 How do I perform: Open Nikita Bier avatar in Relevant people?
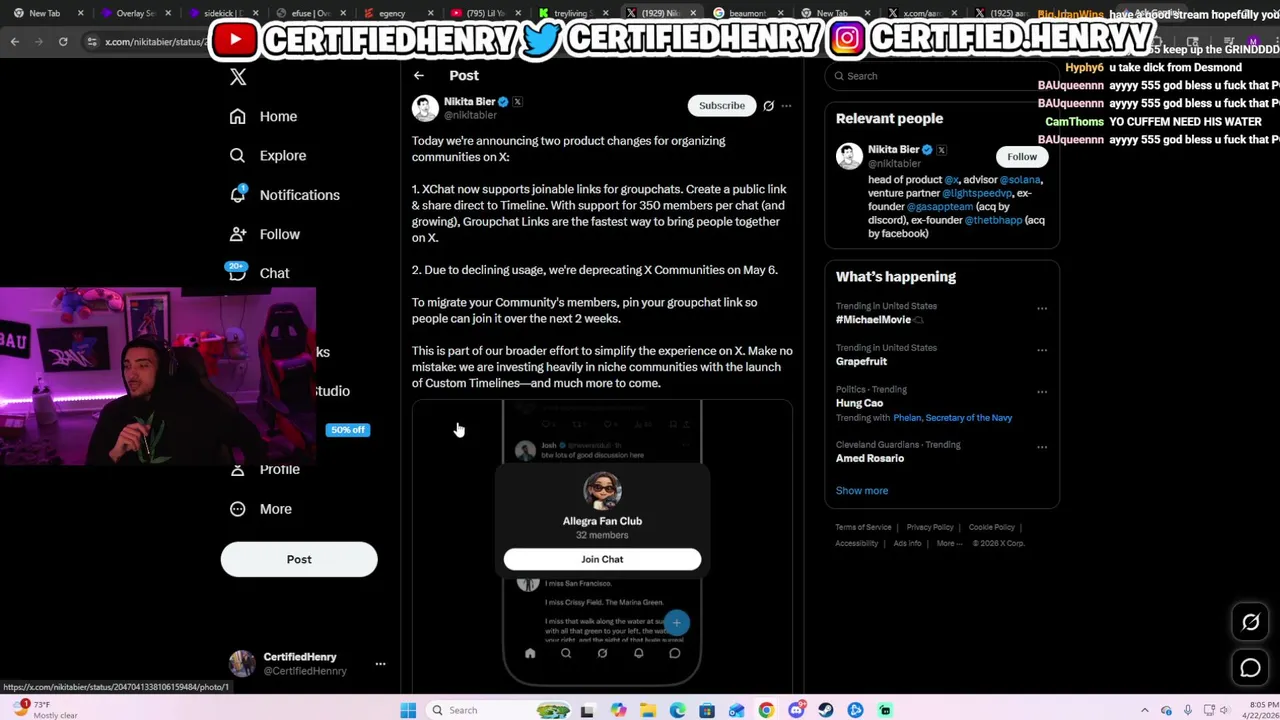(849, 156)
